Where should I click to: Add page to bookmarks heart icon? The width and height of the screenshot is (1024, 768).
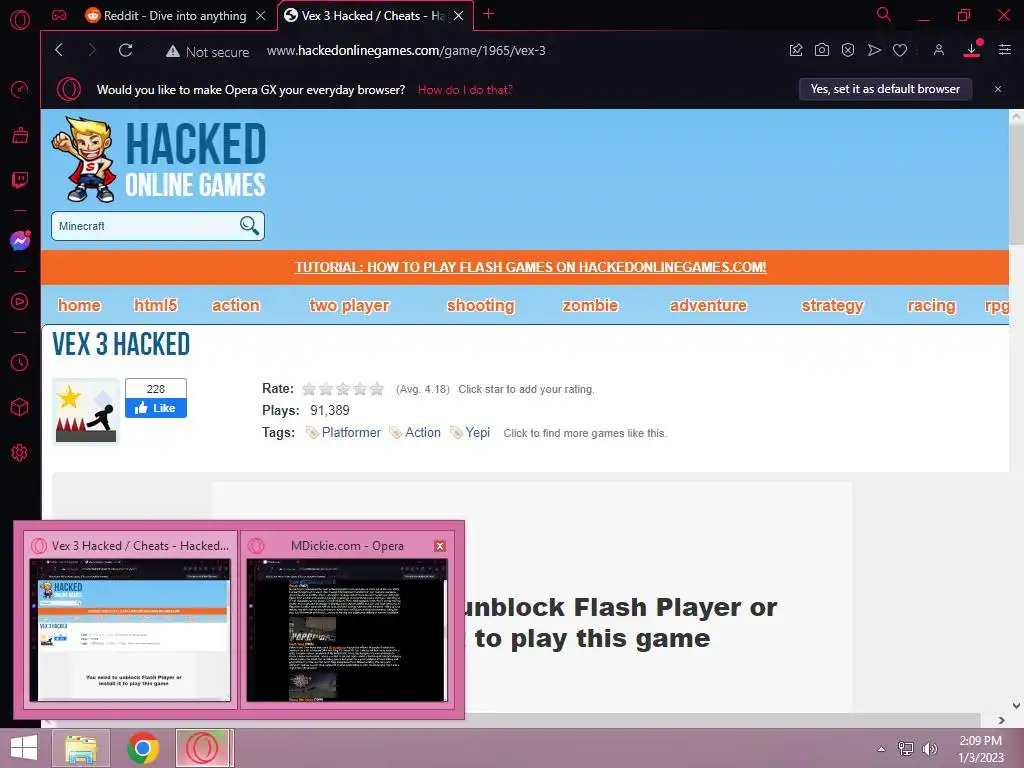tap(900, 50)
